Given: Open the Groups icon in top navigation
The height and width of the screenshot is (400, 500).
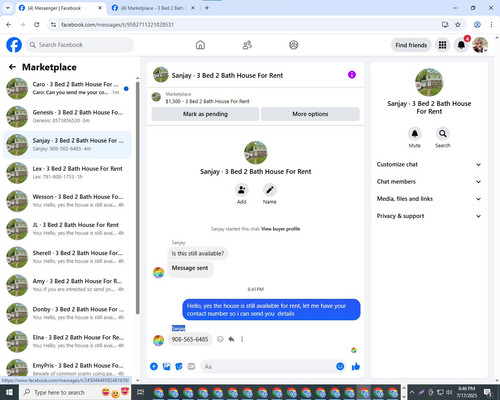Looking at the screenshot, I should point(294,45).
